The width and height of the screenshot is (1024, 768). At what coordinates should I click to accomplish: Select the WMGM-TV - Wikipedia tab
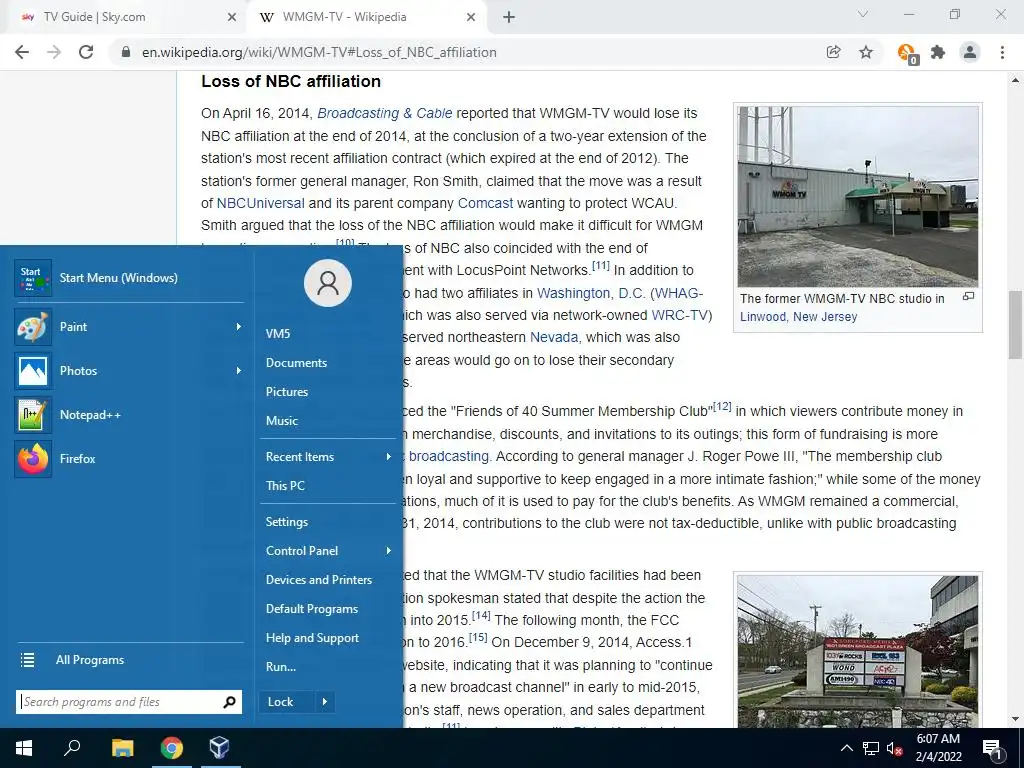click(366, 17)
